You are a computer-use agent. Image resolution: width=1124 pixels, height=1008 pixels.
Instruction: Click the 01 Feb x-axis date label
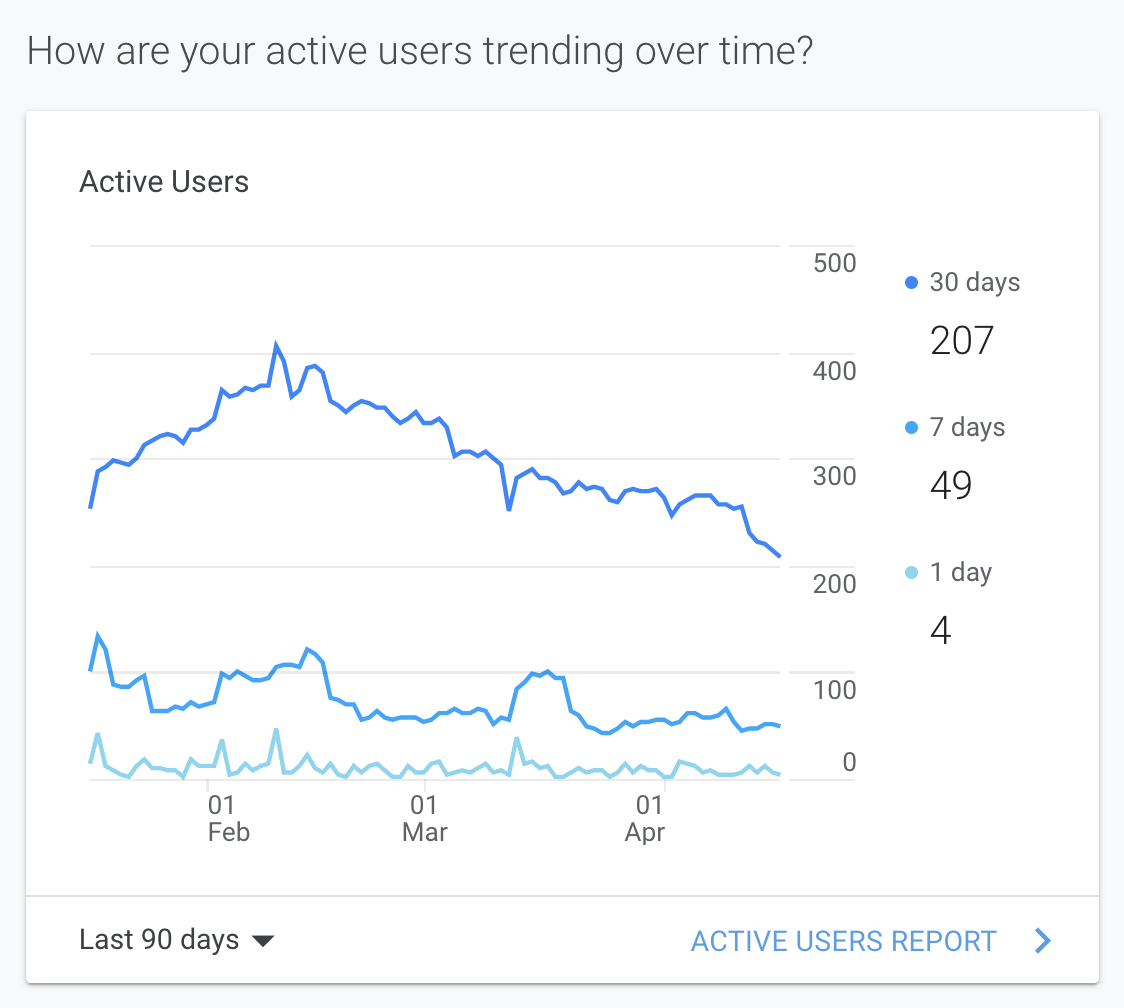pyautogui.click(x=227, y=818)
